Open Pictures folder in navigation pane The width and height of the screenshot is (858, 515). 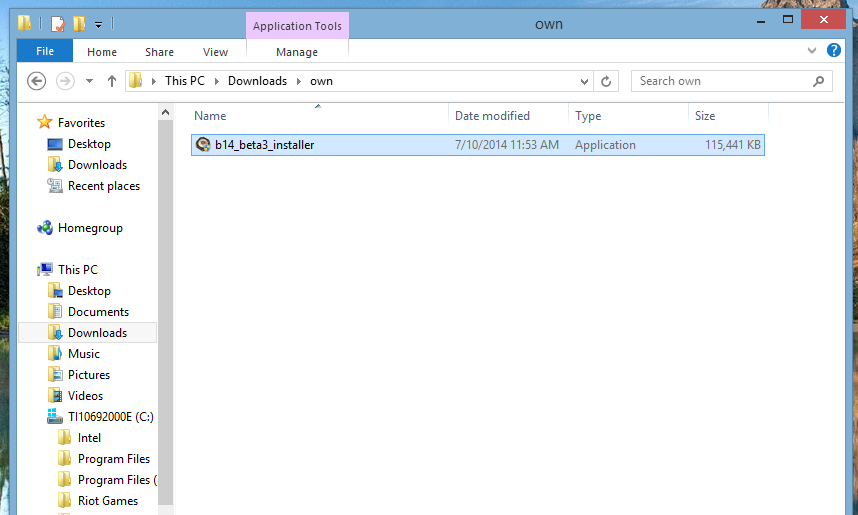89,375
